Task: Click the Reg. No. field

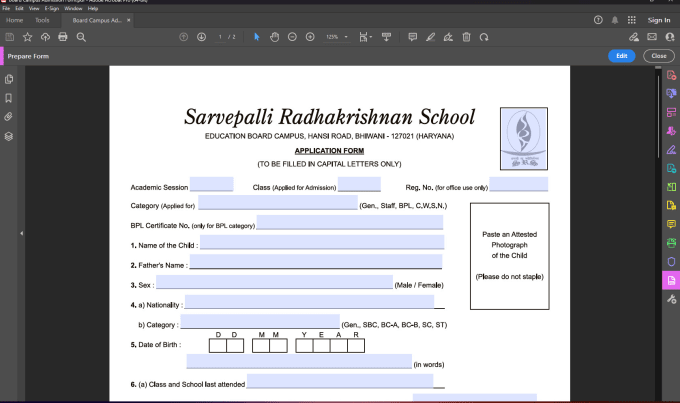Action: [x=519, y=184]
